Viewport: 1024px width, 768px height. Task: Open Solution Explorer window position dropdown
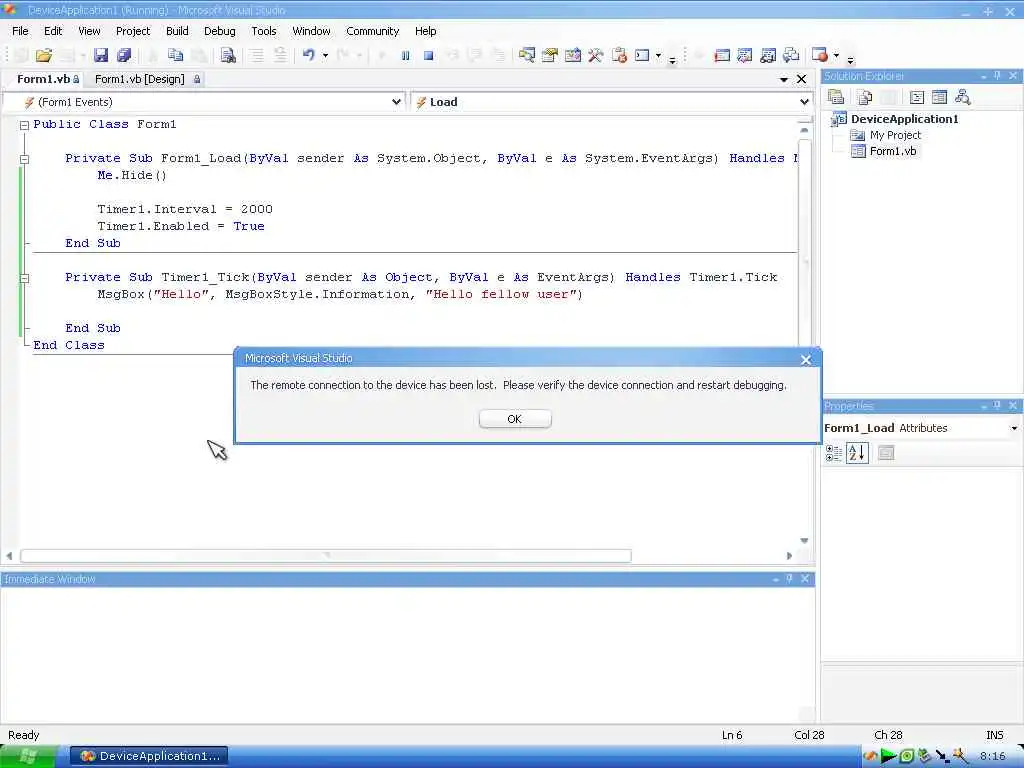point(984,76)
